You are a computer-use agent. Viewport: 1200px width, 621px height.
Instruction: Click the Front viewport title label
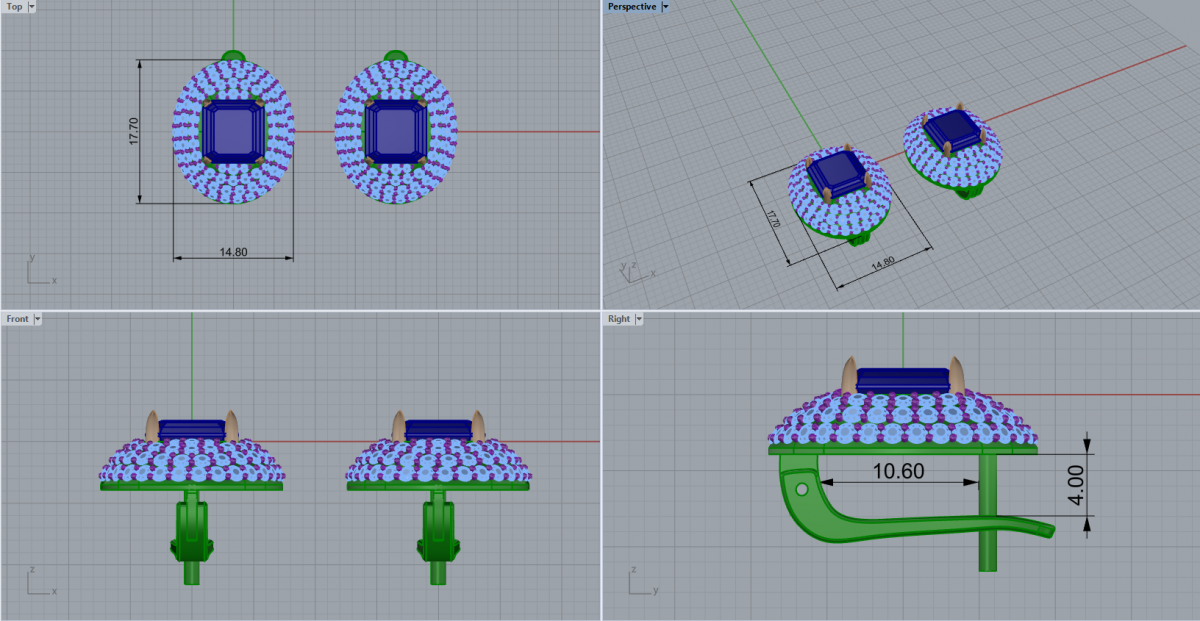[17, 318]
